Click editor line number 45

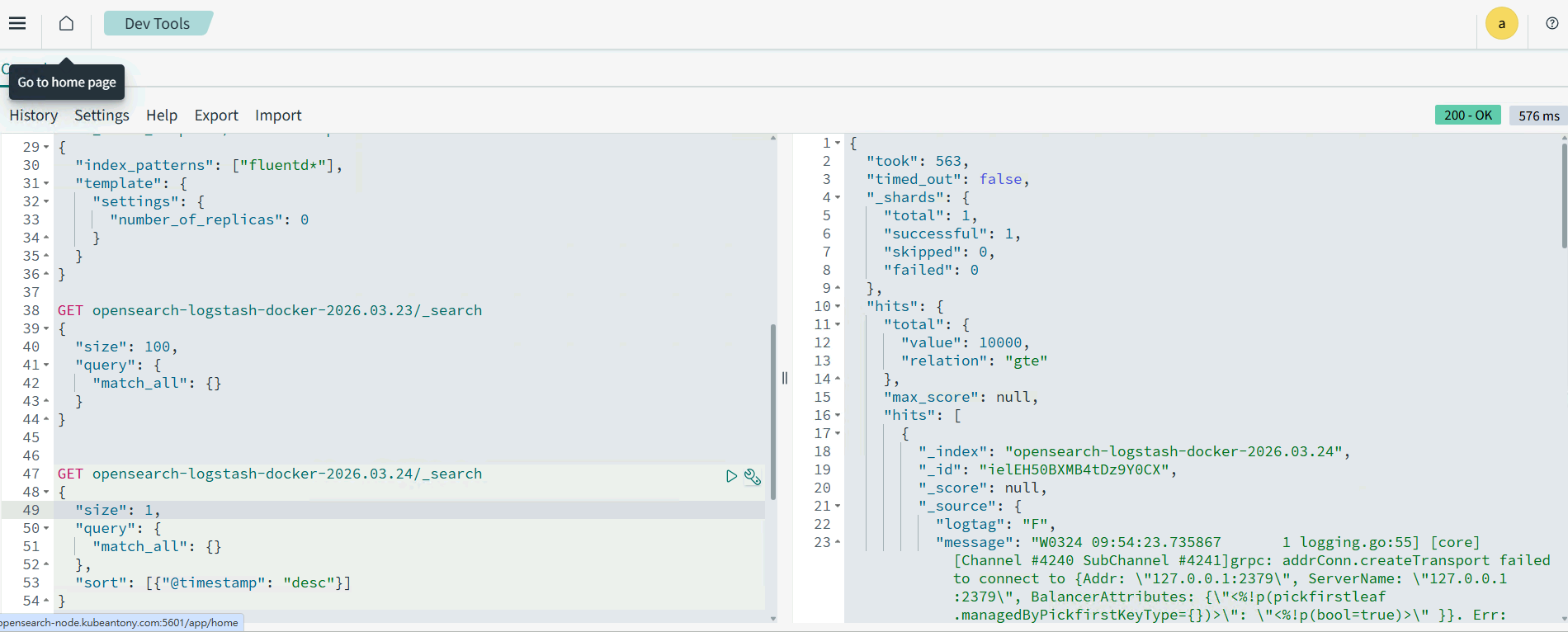[31, 437]
